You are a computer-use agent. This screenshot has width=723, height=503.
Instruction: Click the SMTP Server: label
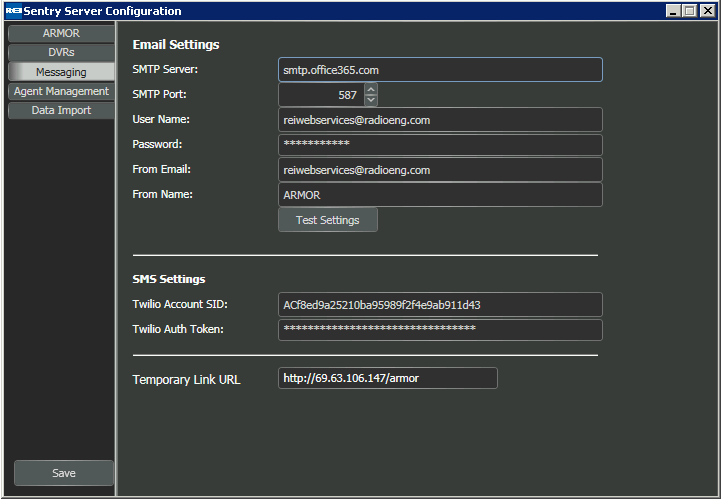pos(165,70)
